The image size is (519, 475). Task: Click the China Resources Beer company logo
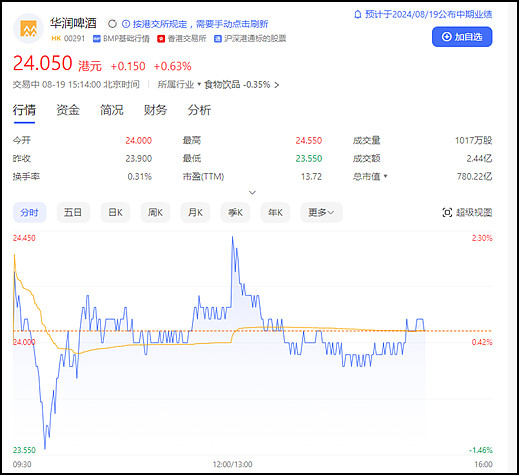(x=28, y=29)
